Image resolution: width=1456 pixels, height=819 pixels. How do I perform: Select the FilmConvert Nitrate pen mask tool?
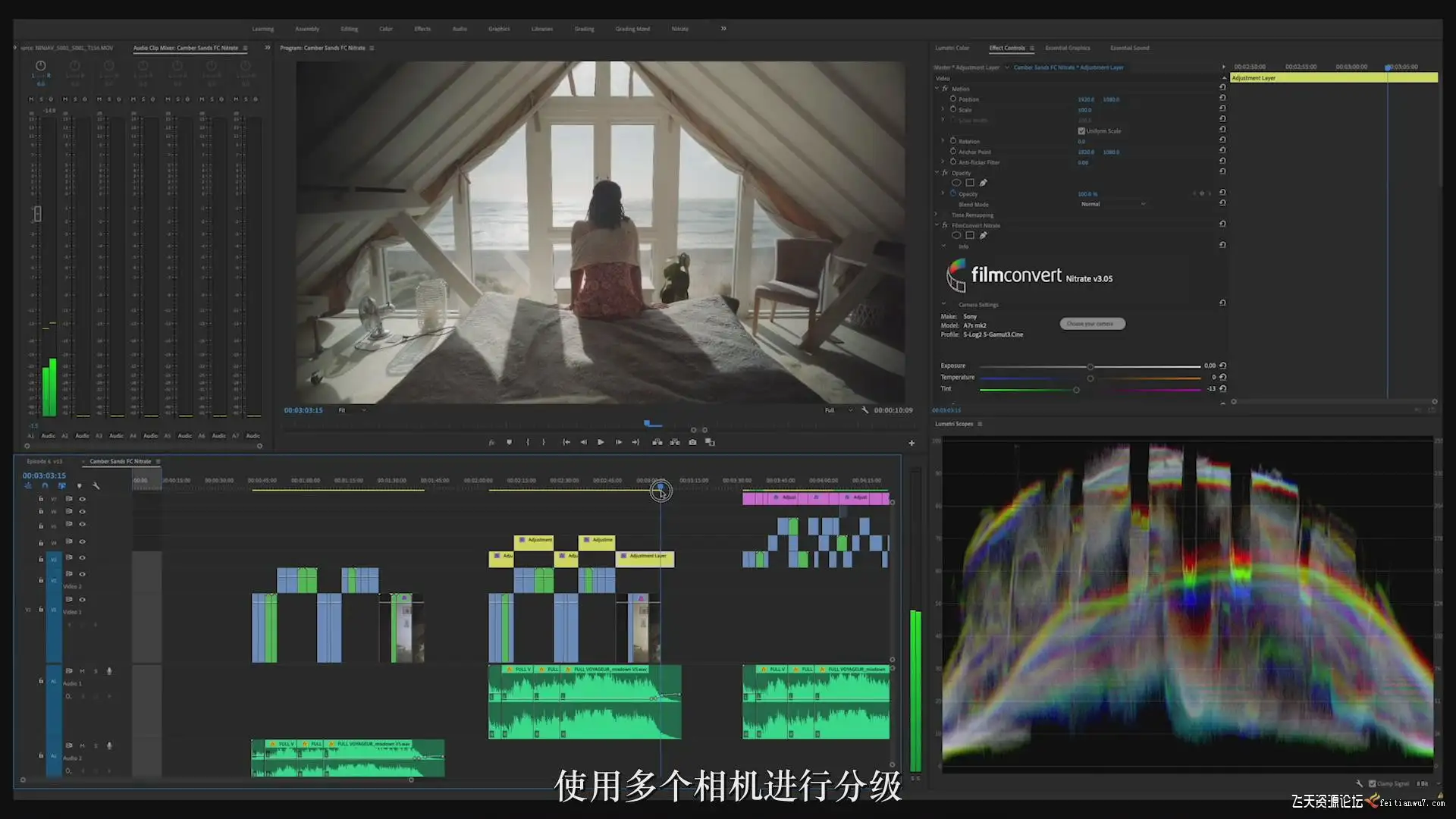pyautogui.click(x=984, y=236)
